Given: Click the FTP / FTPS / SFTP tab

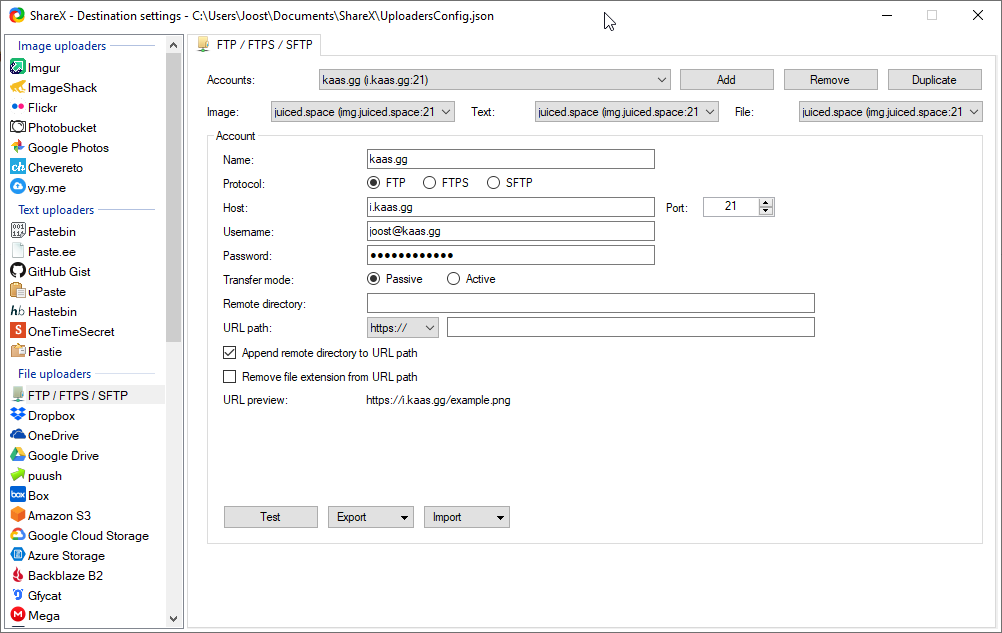Looking at the screenshot, I should point(255,45).
